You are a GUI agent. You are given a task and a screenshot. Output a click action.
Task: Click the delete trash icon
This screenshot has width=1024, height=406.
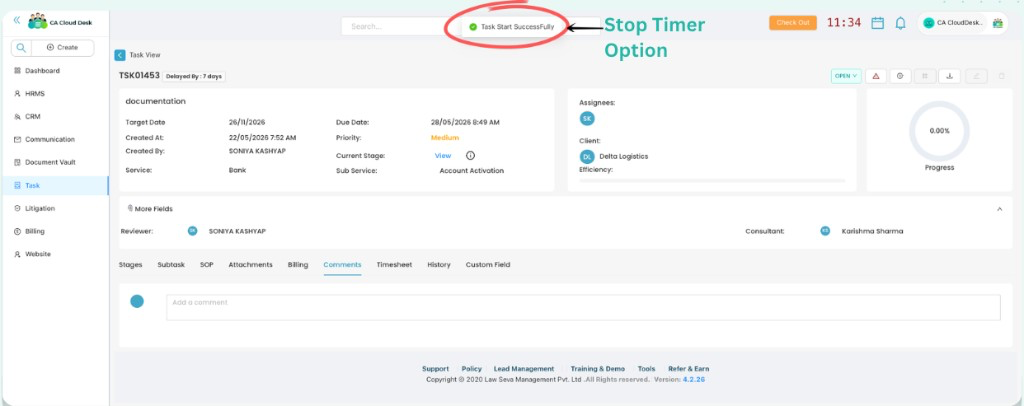coord(1001,76)
